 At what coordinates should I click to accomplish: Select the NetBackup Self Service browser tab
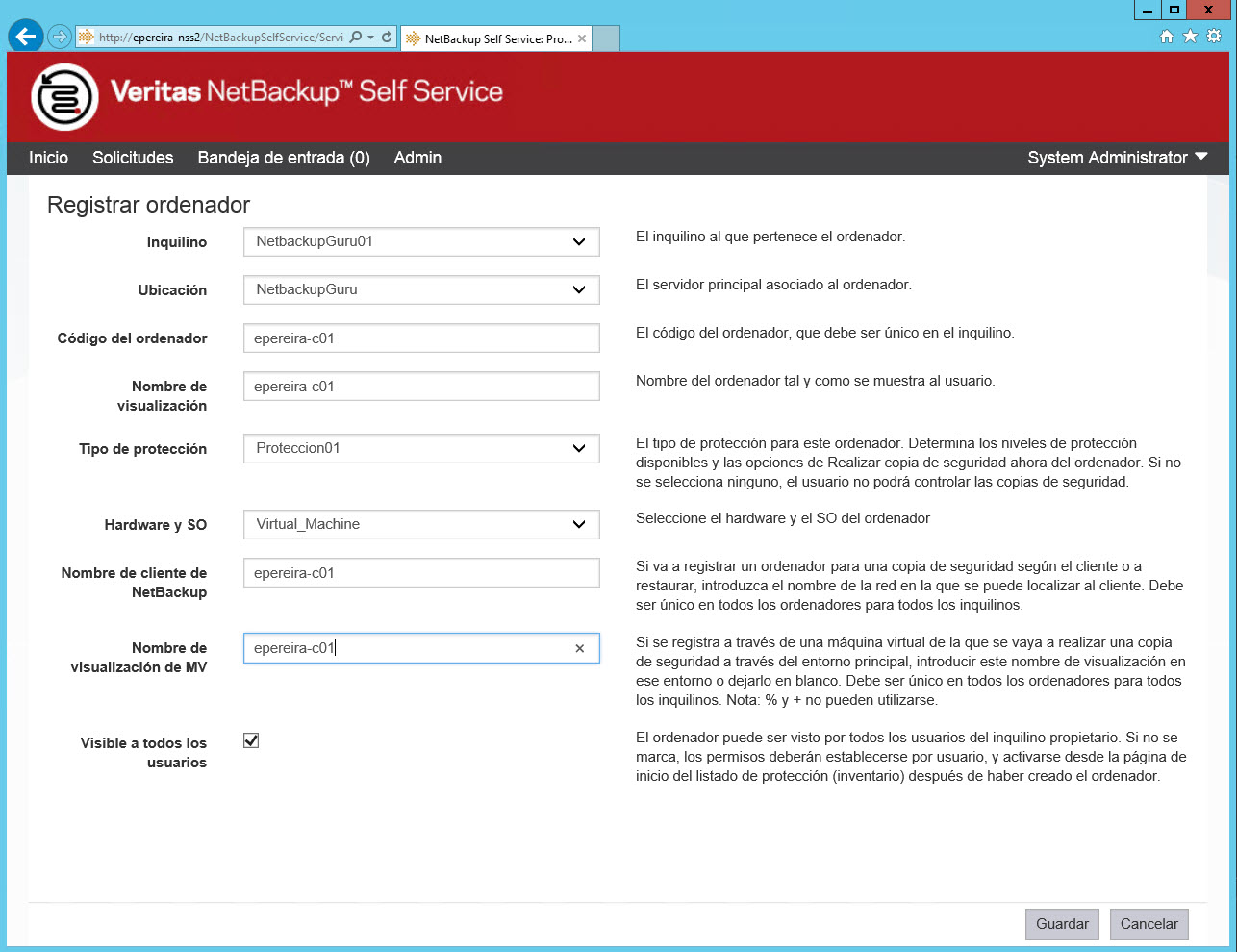(x=496, y=38)
